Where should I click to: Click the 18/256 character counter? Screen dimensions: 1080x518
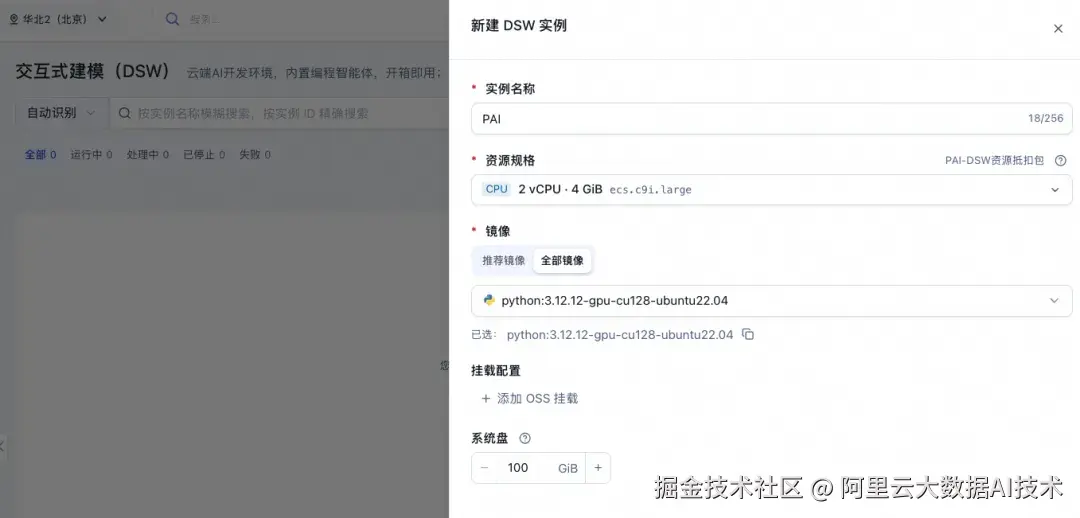1046,118
